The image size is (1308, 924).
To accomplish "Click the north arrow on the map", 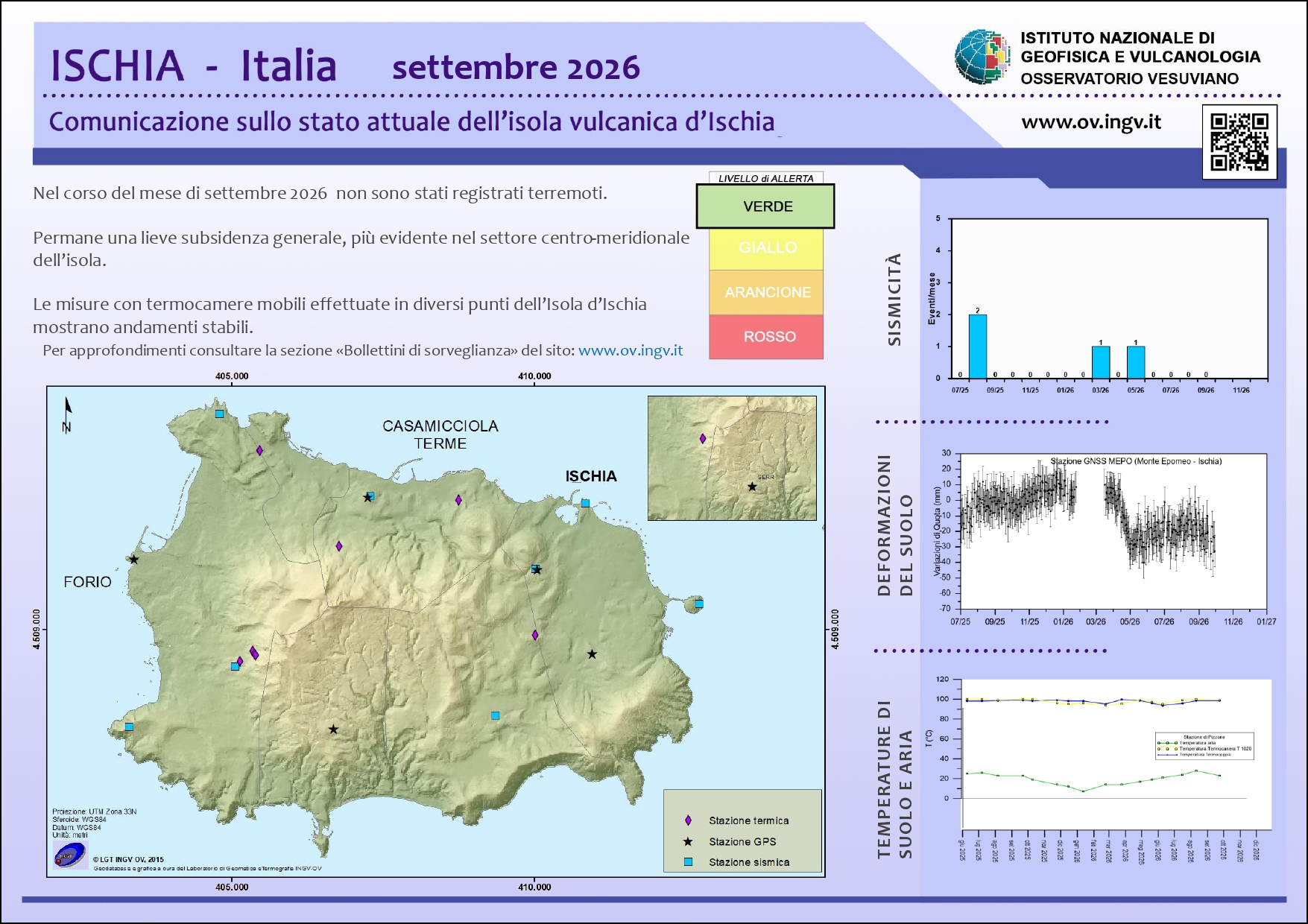I will (x=68, y=414).
